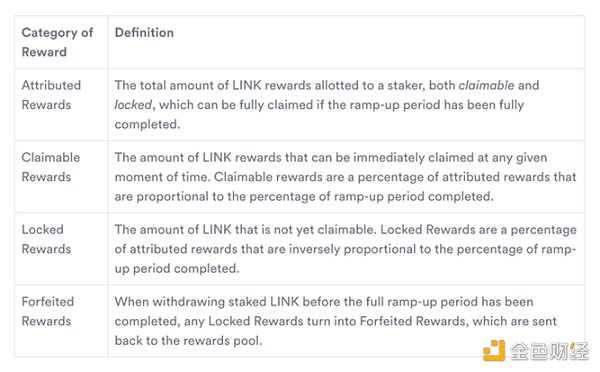
Task: Click the italic word 'locked'
Action: pyautogui.click(x=133, y=104)
